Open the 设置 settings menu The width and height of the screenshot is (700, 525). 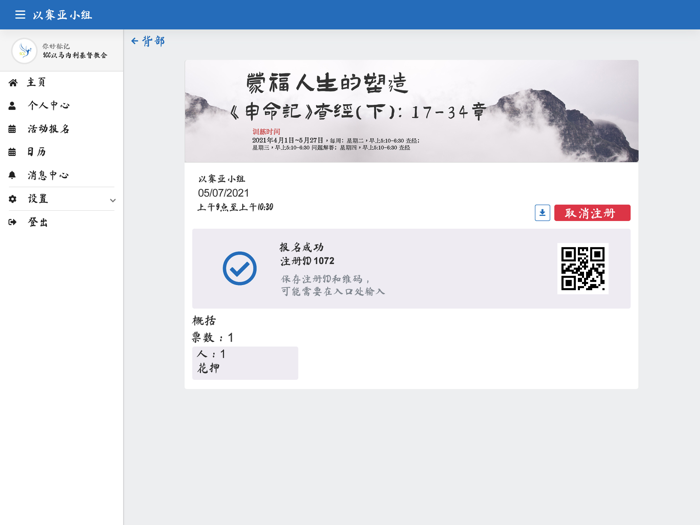pos(62,199)
